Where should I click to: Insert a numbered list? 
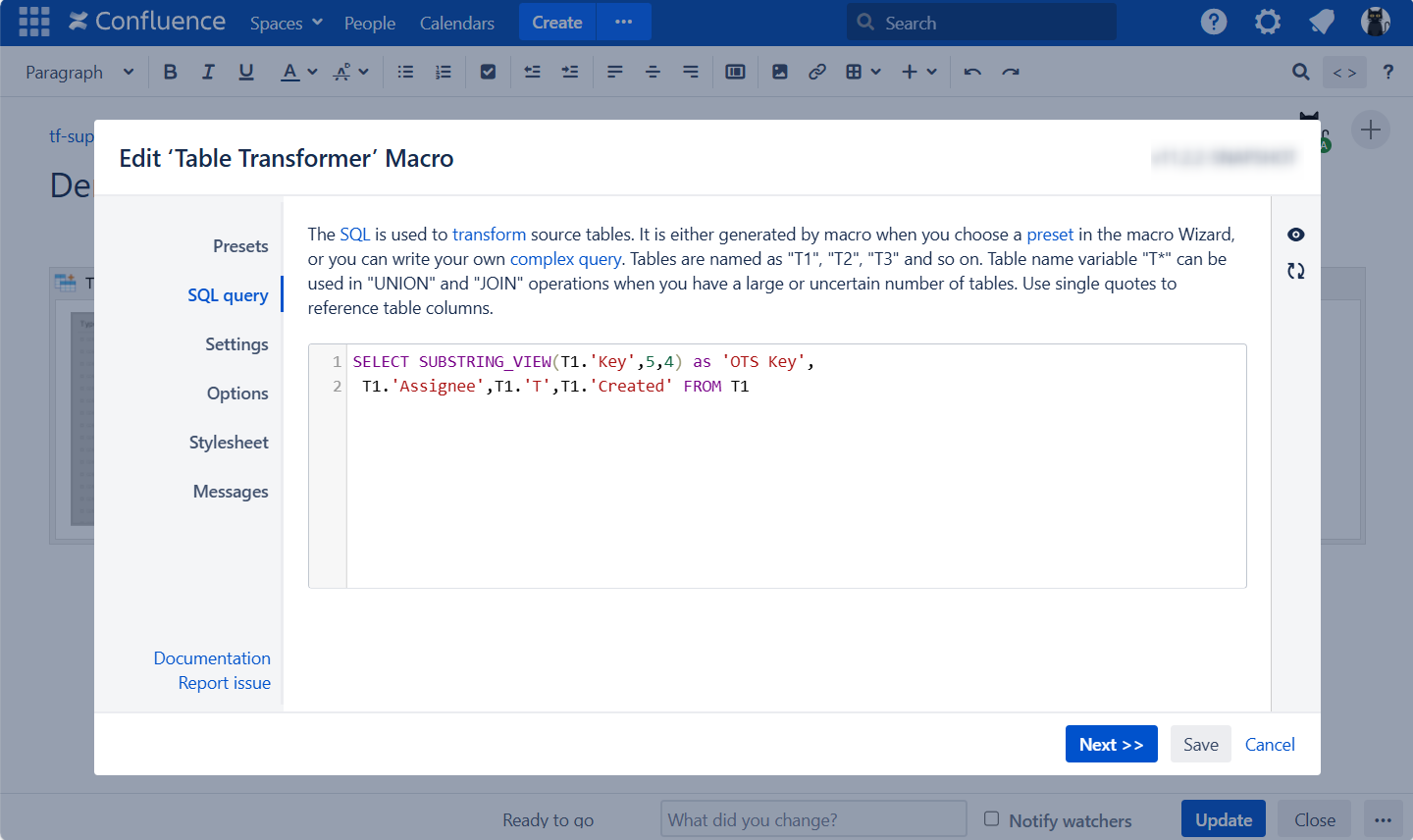444,72
